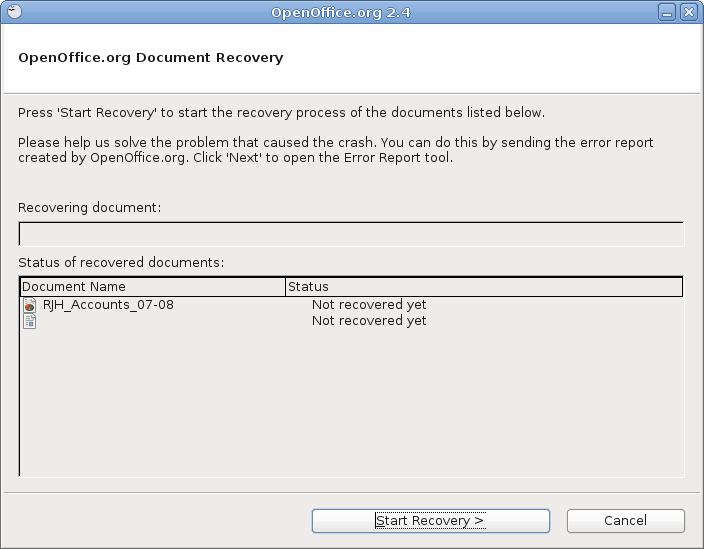Open the window menu icon in title bar
This screenshot has height=549, width=704.
(14, 12)
